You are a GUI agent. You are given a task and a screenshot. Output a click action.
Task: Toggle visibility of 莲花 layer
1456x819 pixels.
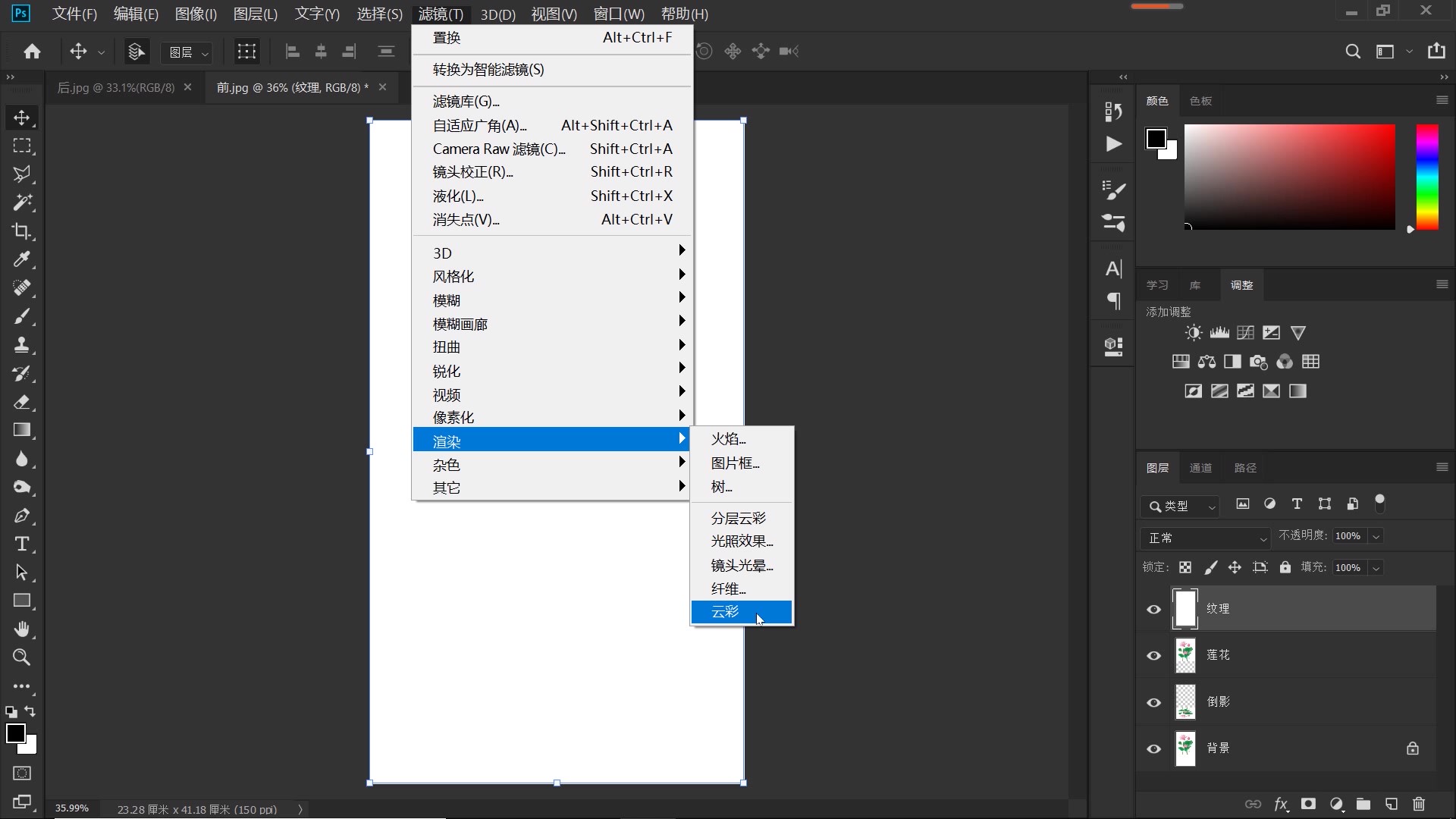coord(1153,656)
